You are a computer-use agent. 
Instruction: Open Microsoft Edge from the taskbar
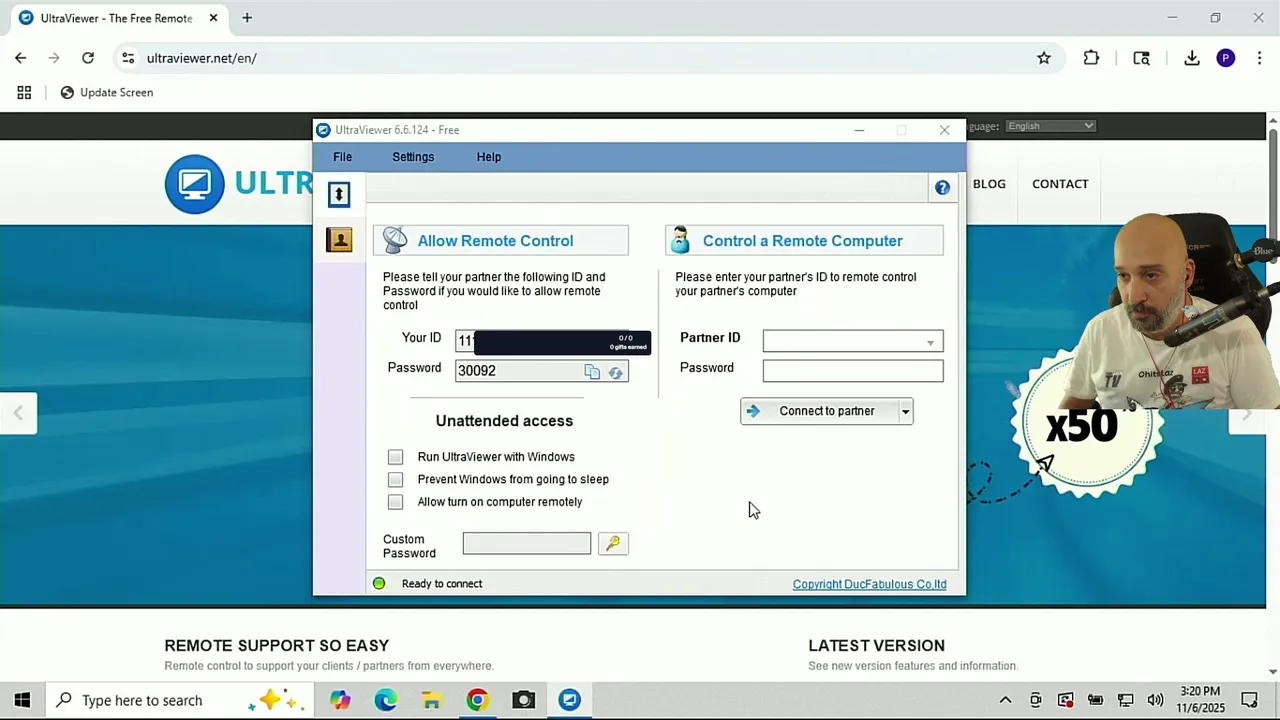[x=386, y=700]
